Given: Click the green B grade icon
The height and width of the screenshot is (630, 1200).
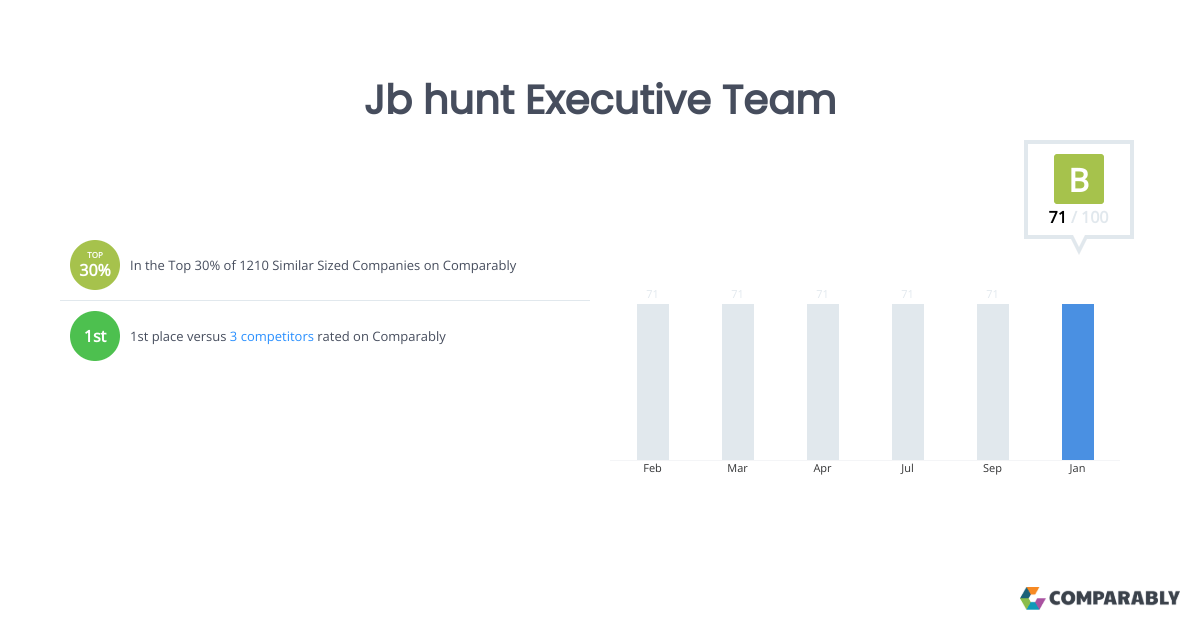Looking at the screenshot, I should pyautogui.click(x=1078, y=179).
